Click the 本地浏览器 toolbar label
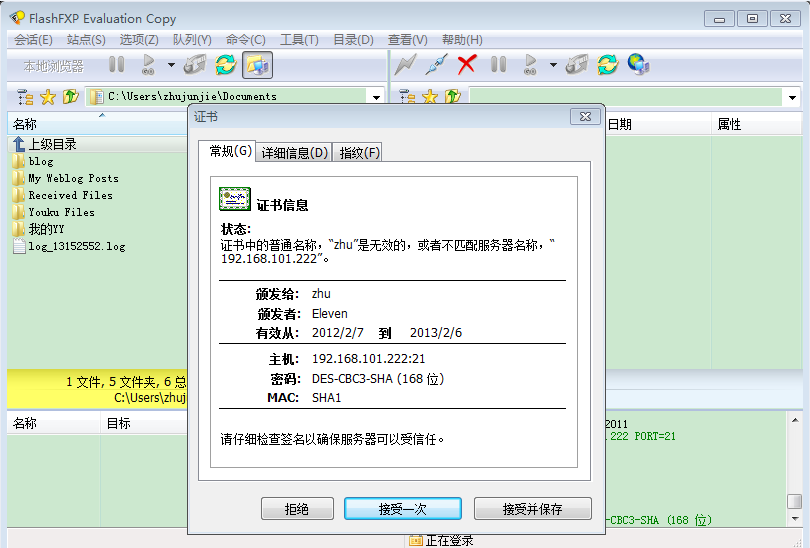 (x=54, y=66)
